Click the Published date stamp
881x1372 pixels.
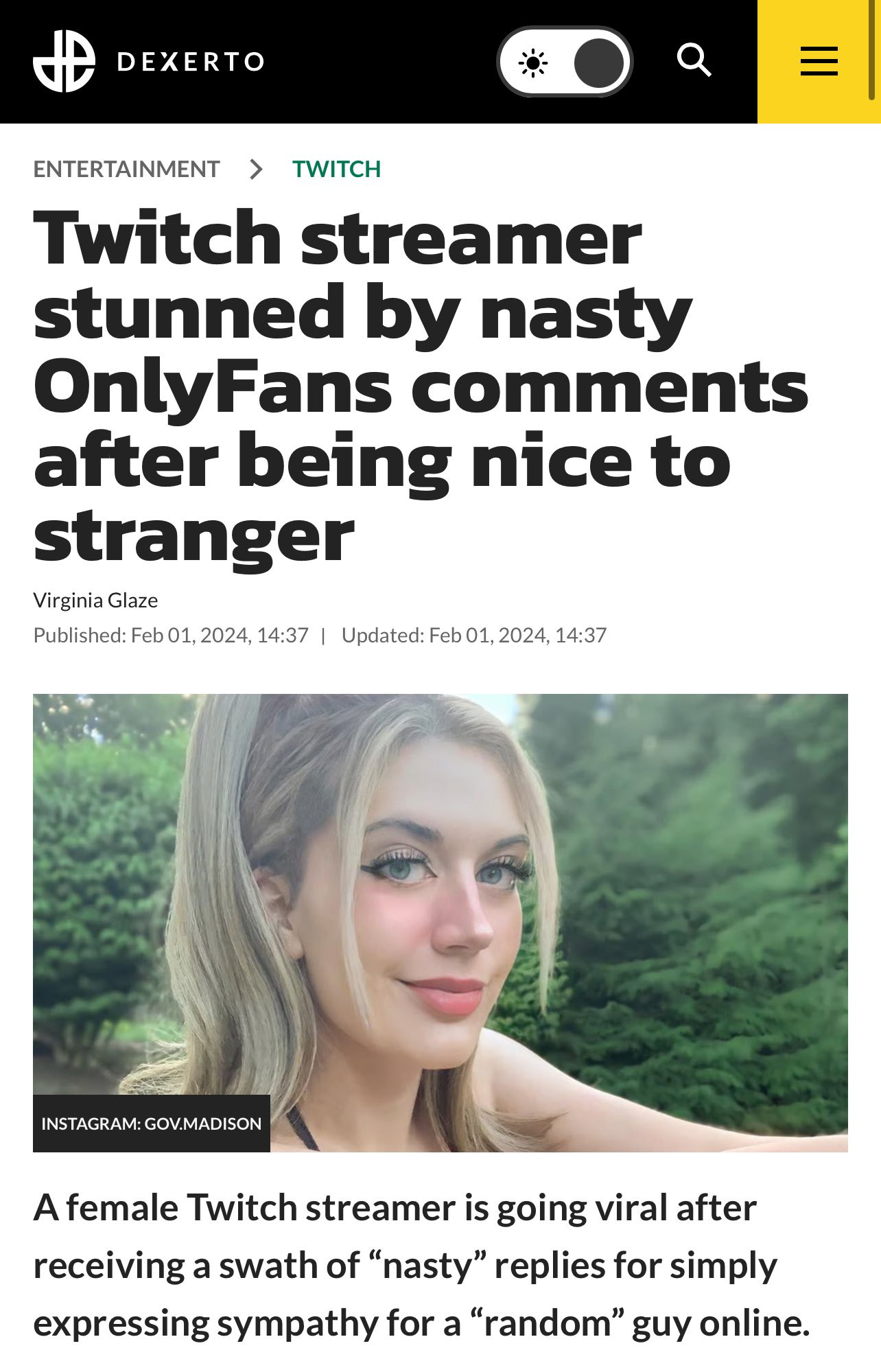click(x=171, y=636)
